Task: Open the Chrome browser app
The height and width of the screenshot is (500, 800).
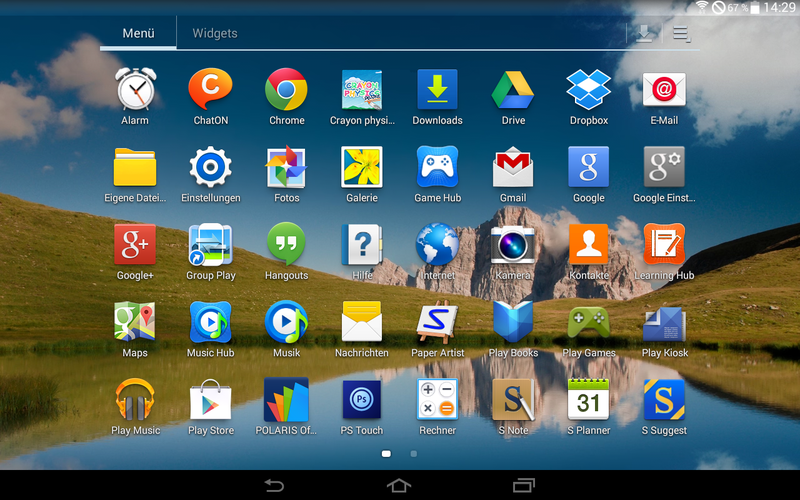Action: (286, 90)
